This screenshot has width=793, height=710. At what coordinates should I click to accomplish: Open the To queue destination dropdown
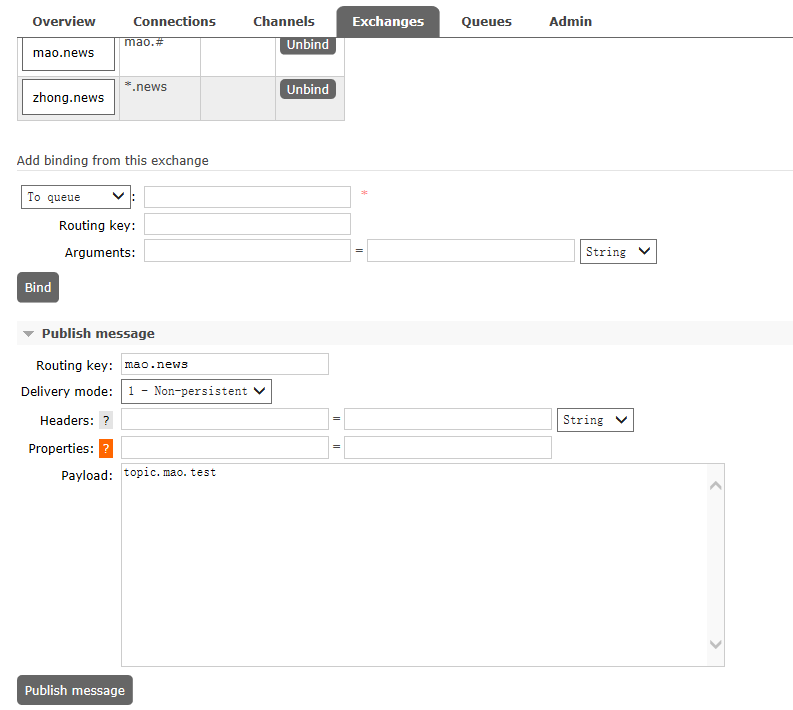coord(75,197)
